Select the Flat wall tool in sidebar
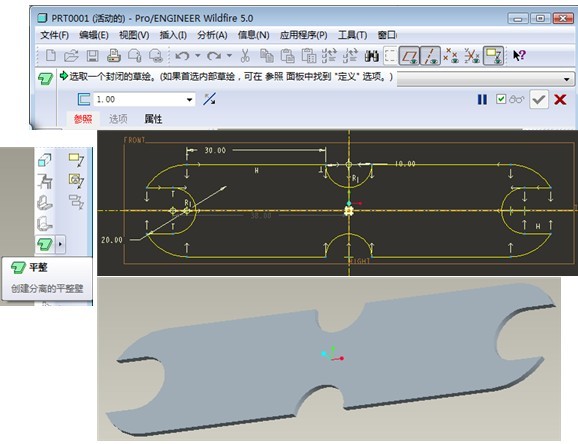 pos(45,244)
